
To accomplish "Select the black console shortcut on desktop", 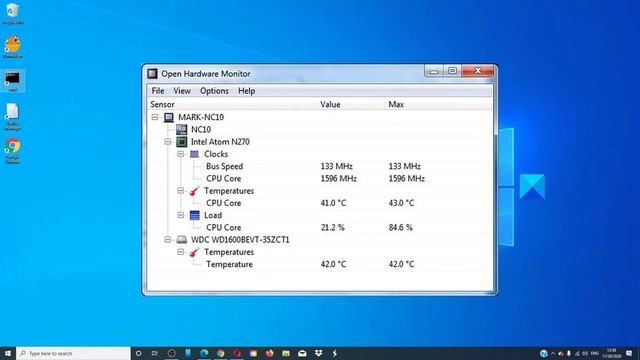I will pyautogui.click(x=12, y=81).
